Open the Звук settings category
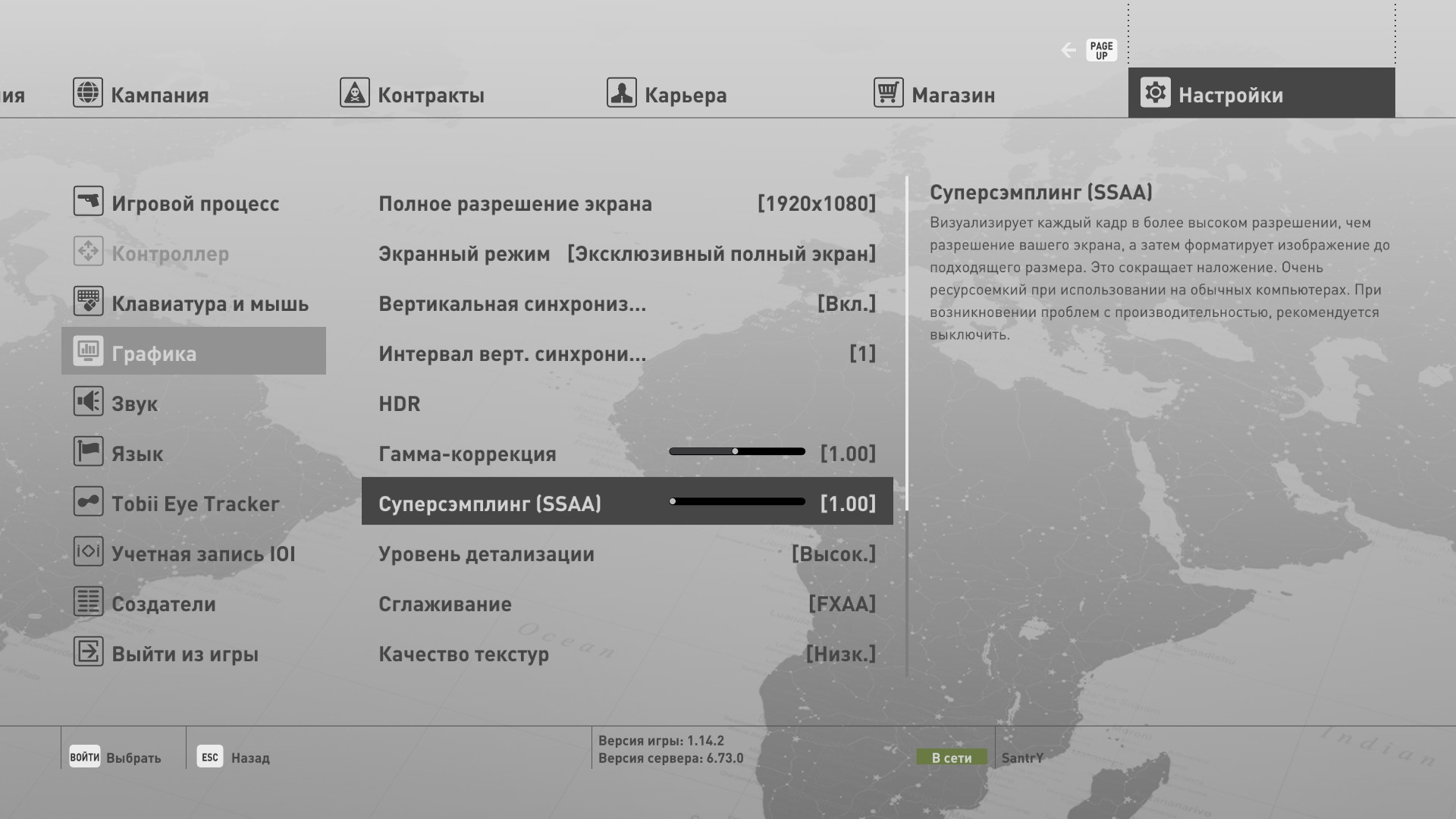1456x819 pixels. point(193,402)
